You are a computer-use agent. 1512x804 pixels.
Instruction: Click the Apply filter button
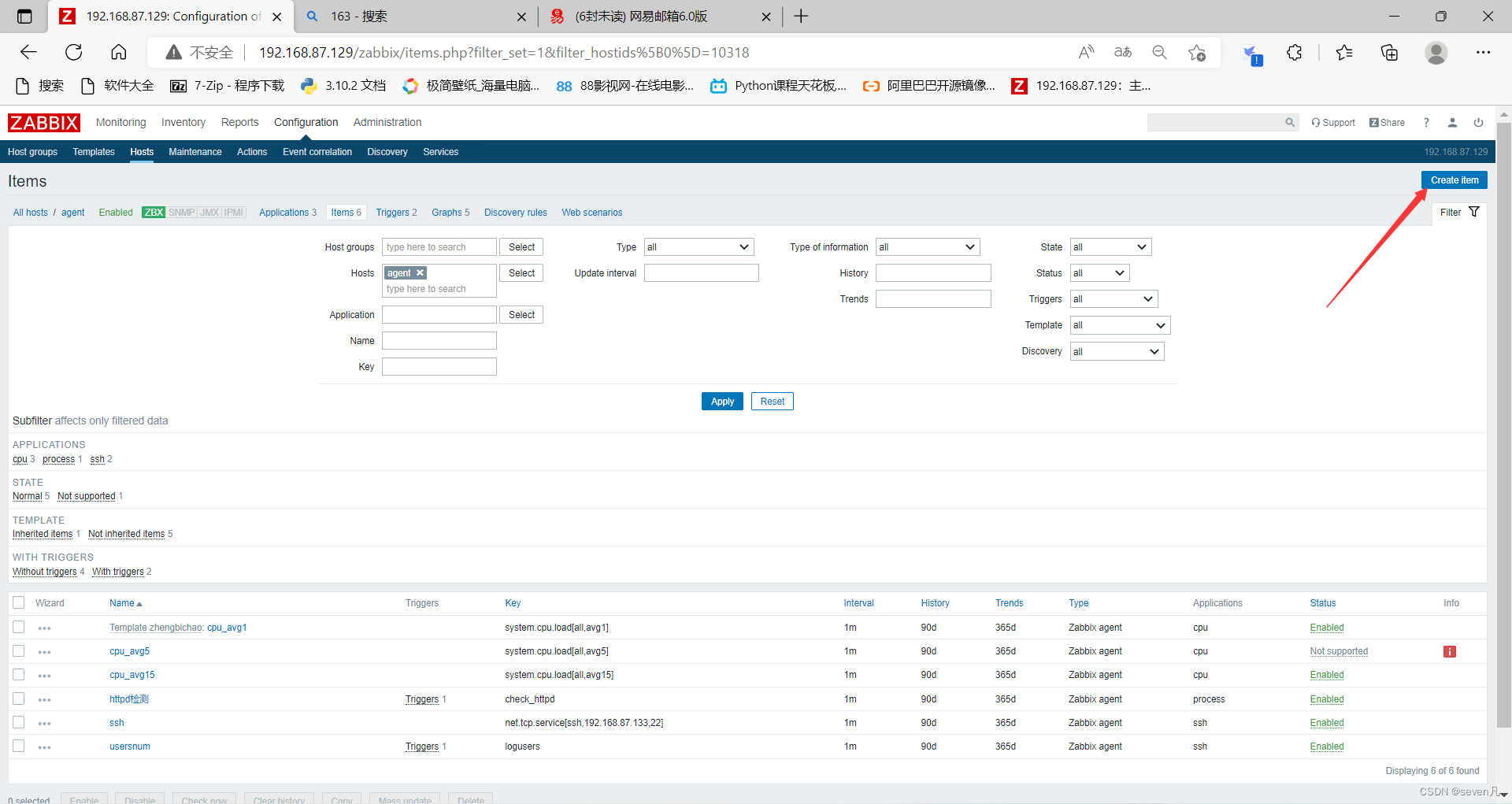[722, 402]
